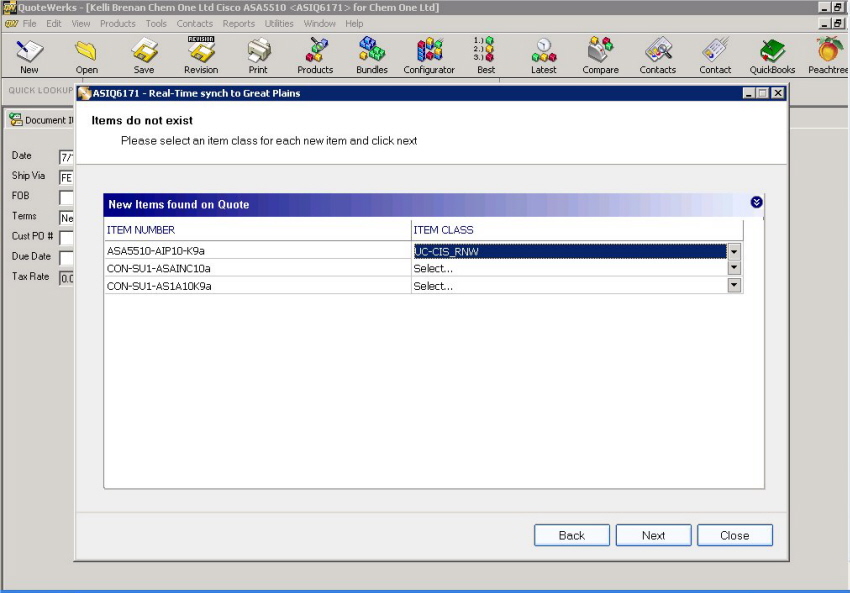Click the ITEM NUMBER column header
The width and height of the screenshot is (850, 593).
pos(257,230)
